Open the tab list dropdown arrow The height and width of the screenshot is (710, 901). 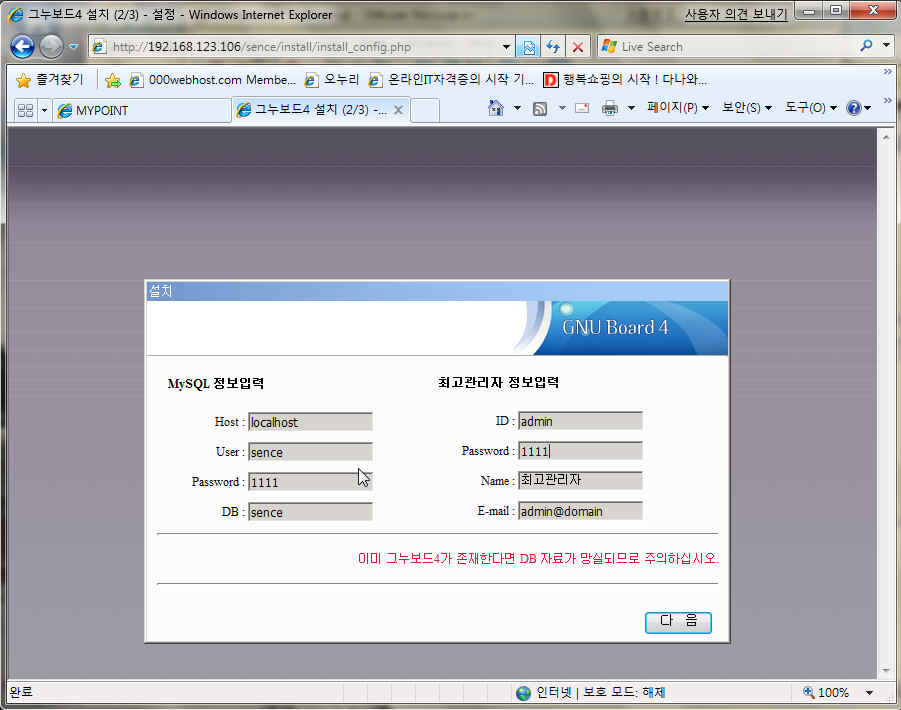tap(44, 110)
